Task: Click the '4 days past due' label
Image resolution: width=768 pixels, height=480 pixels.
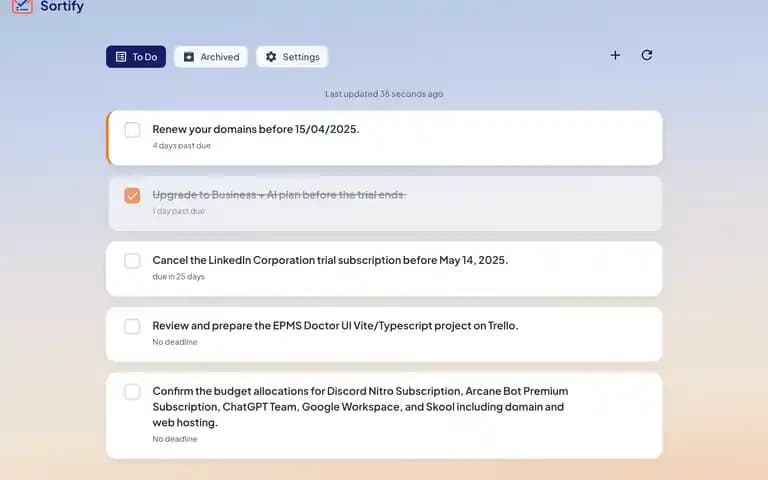Action: pyautogui.click(x=181, y=145)
